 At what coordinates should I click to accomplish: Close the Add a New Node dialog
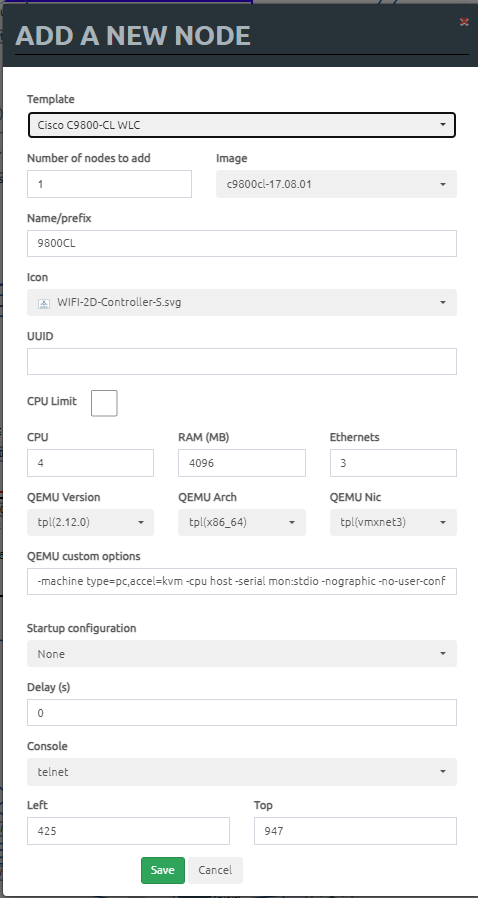464,22
